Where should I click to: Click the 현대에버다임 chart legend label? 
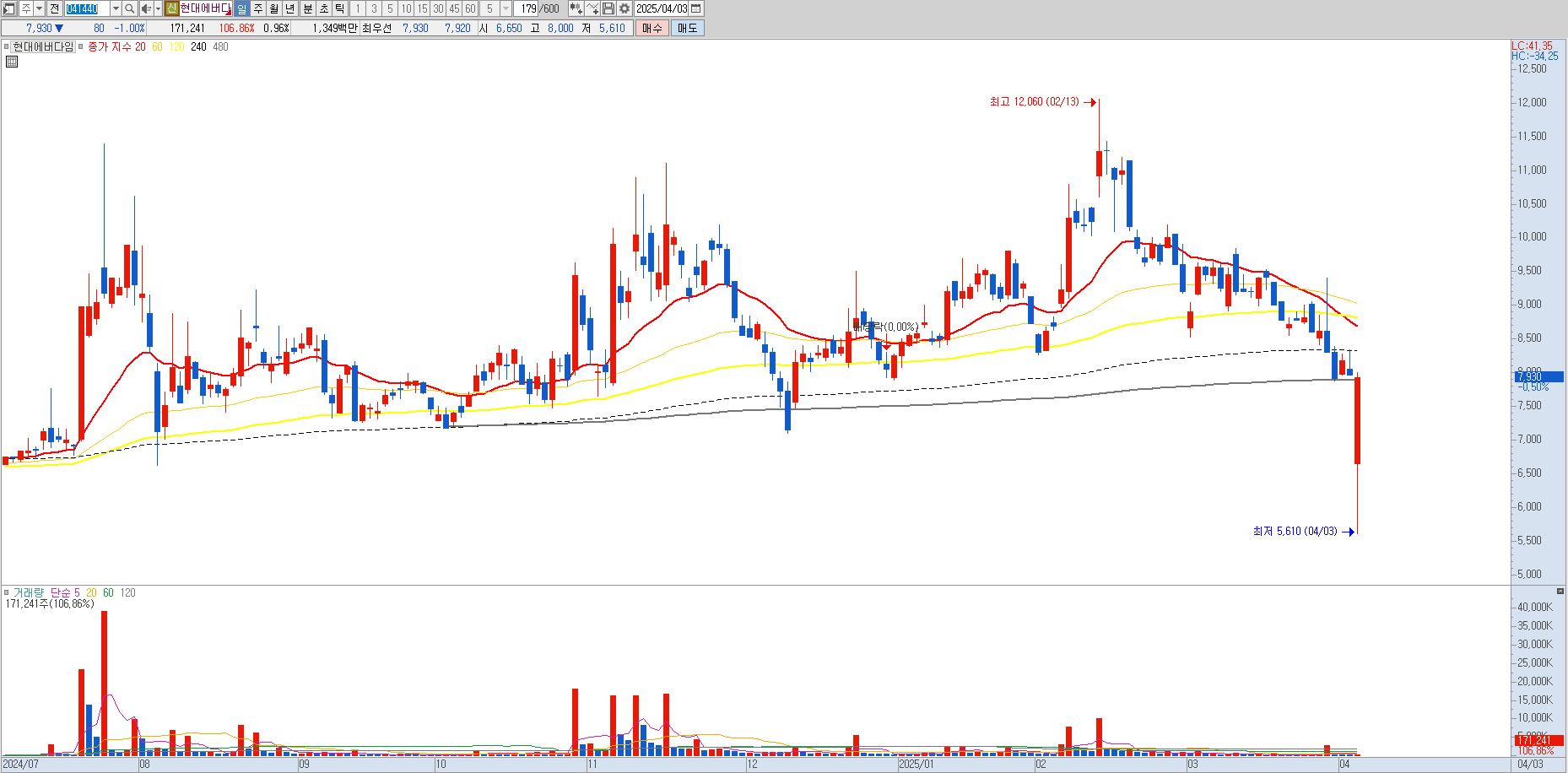pos(43,46)
